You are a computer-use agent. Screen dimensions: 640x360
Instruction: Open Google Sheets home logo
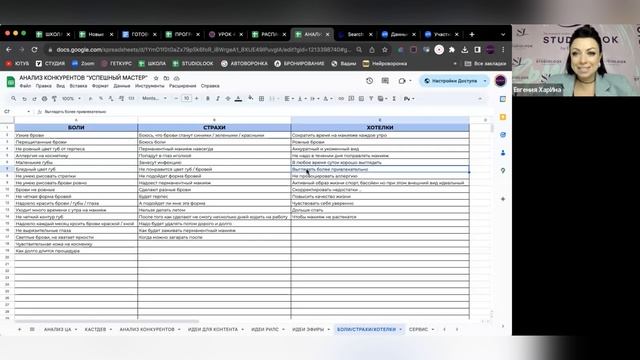(x=11, y=82)
